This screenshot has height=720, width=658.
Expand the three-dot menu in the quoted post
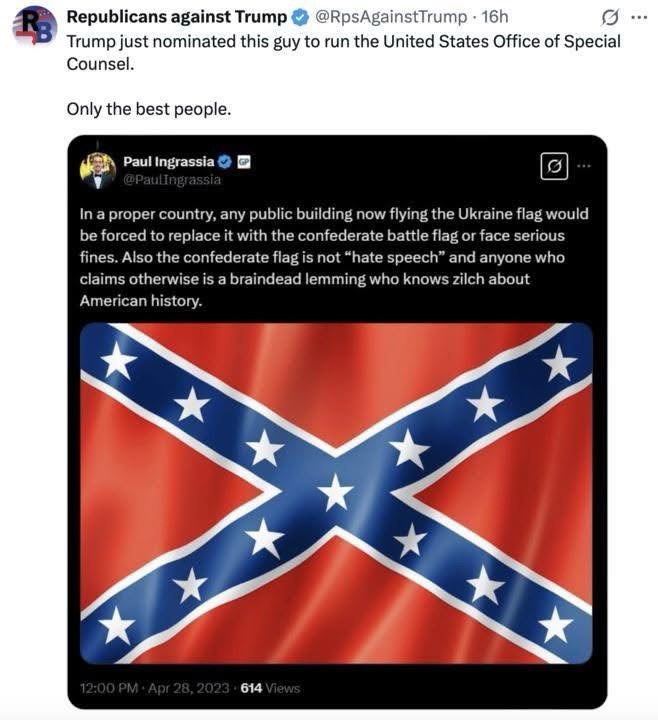click(584, 166)
